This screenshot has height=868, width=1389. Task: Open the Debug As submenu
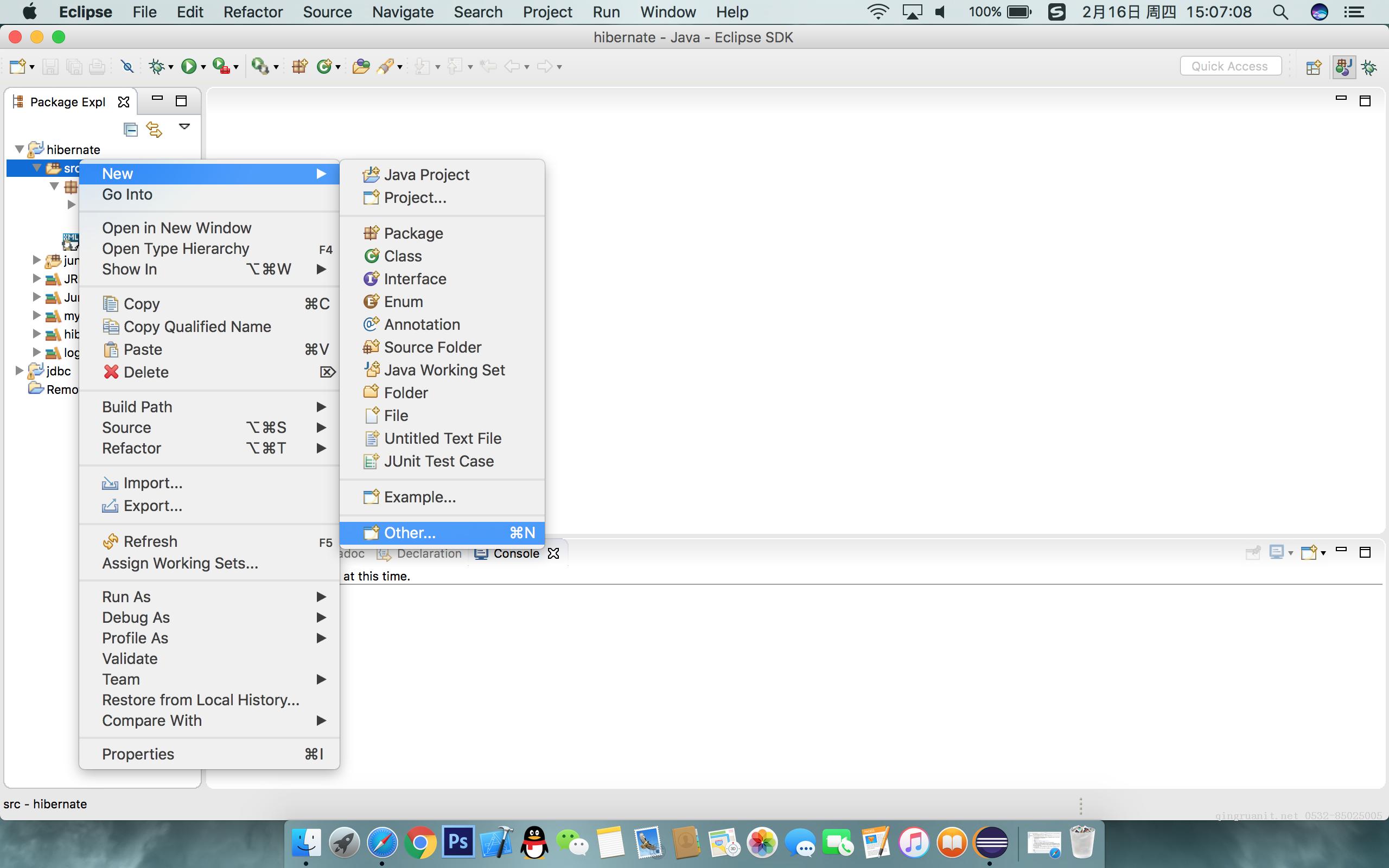click(209, 618)
